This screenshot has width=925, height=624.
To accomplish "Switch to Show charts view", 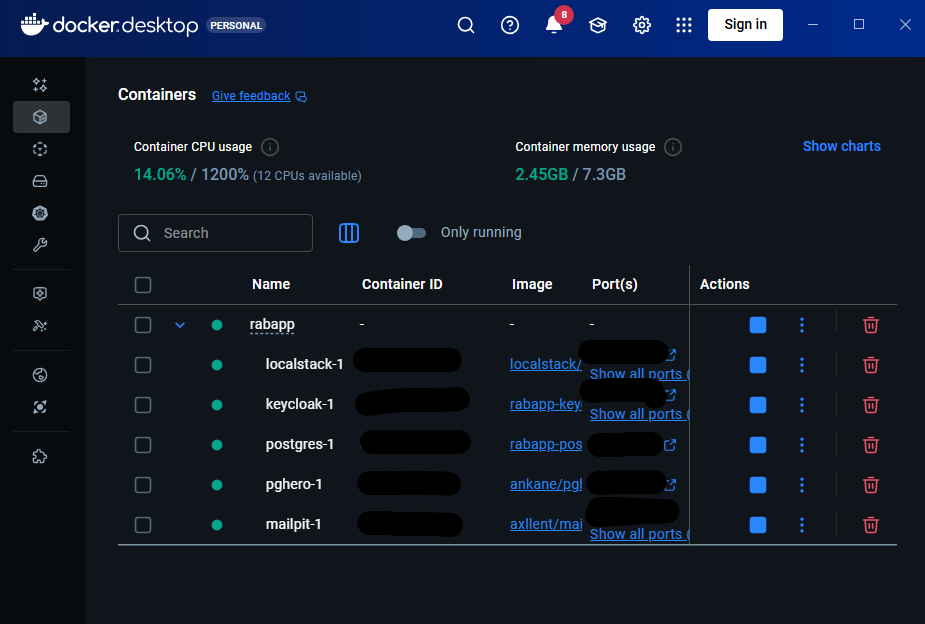I will click(x=841, y=146).
